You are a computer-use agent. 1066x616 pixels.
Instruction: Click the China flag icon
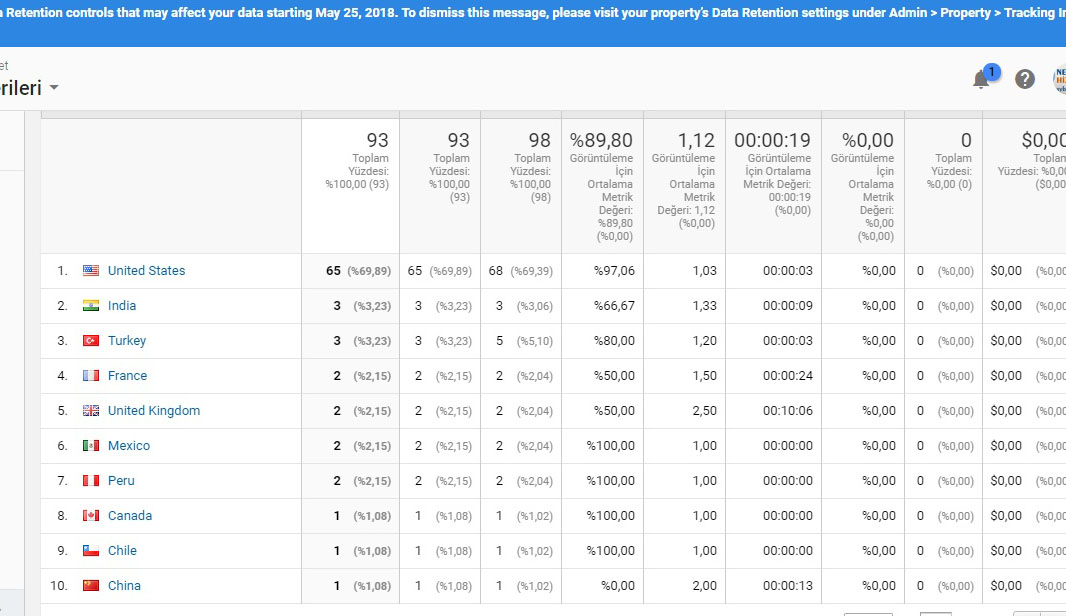(91, 585)
